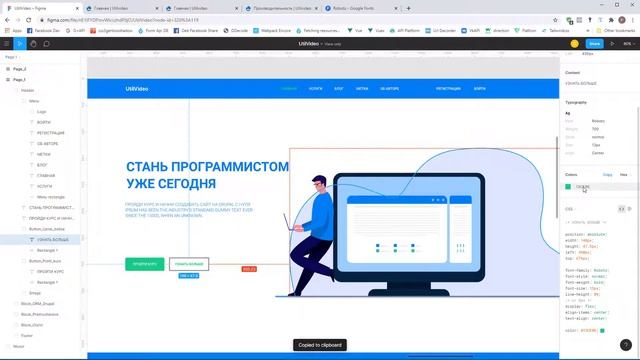Open the Facebook Dev bookmark

coord(43,31)
